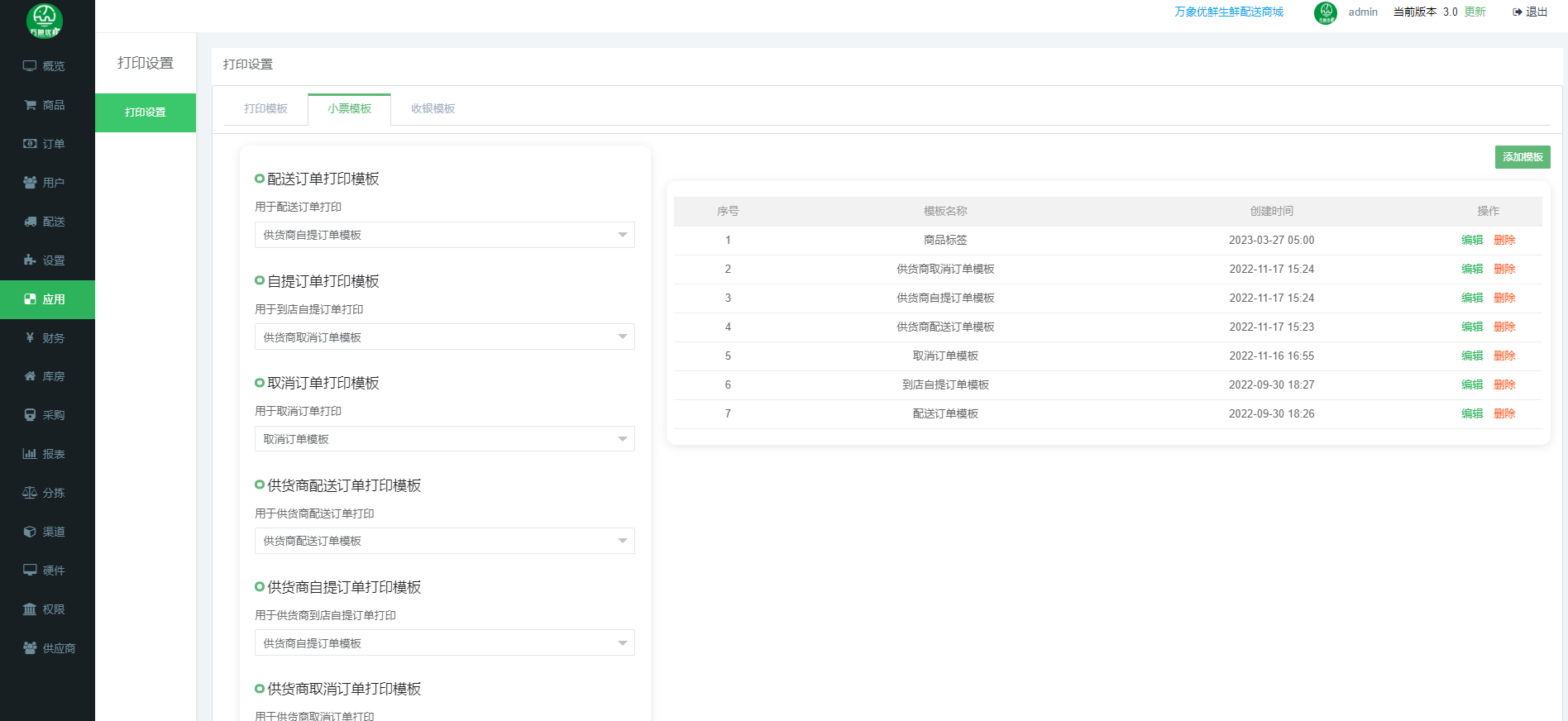Click 编辑 for the 商品标签 row

tap(1471, 241)
